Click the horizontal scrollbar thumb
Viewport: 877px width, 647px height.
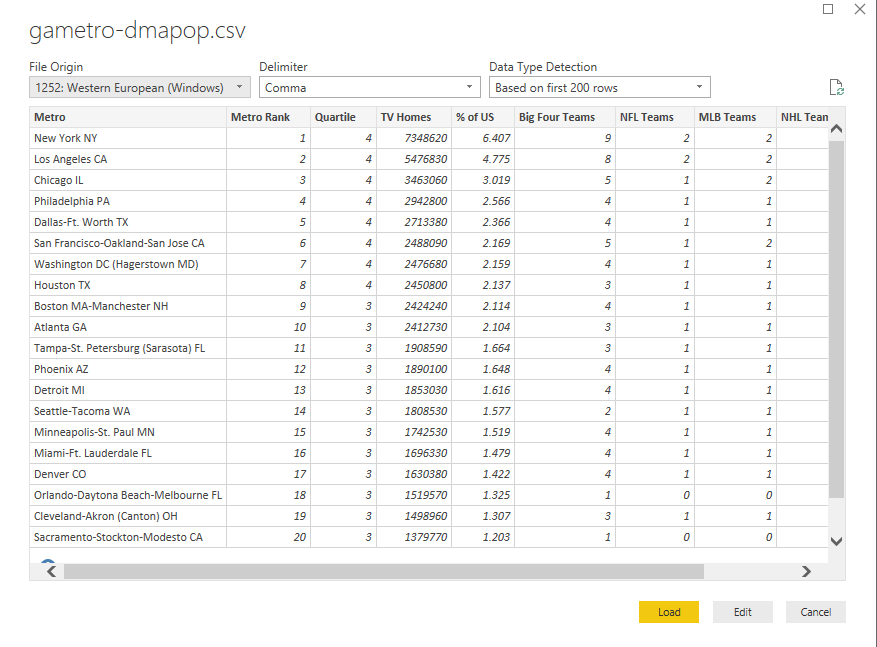(383, 571)
